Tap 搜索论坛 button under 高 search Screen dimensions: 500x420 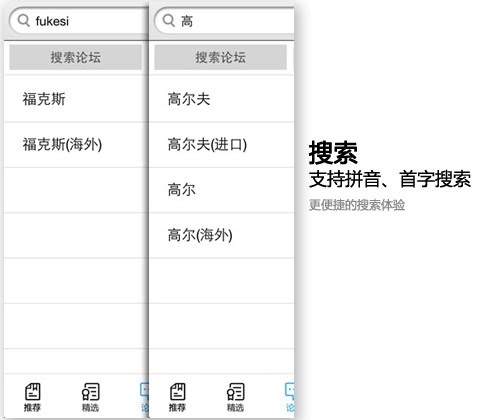click(220, 57)
